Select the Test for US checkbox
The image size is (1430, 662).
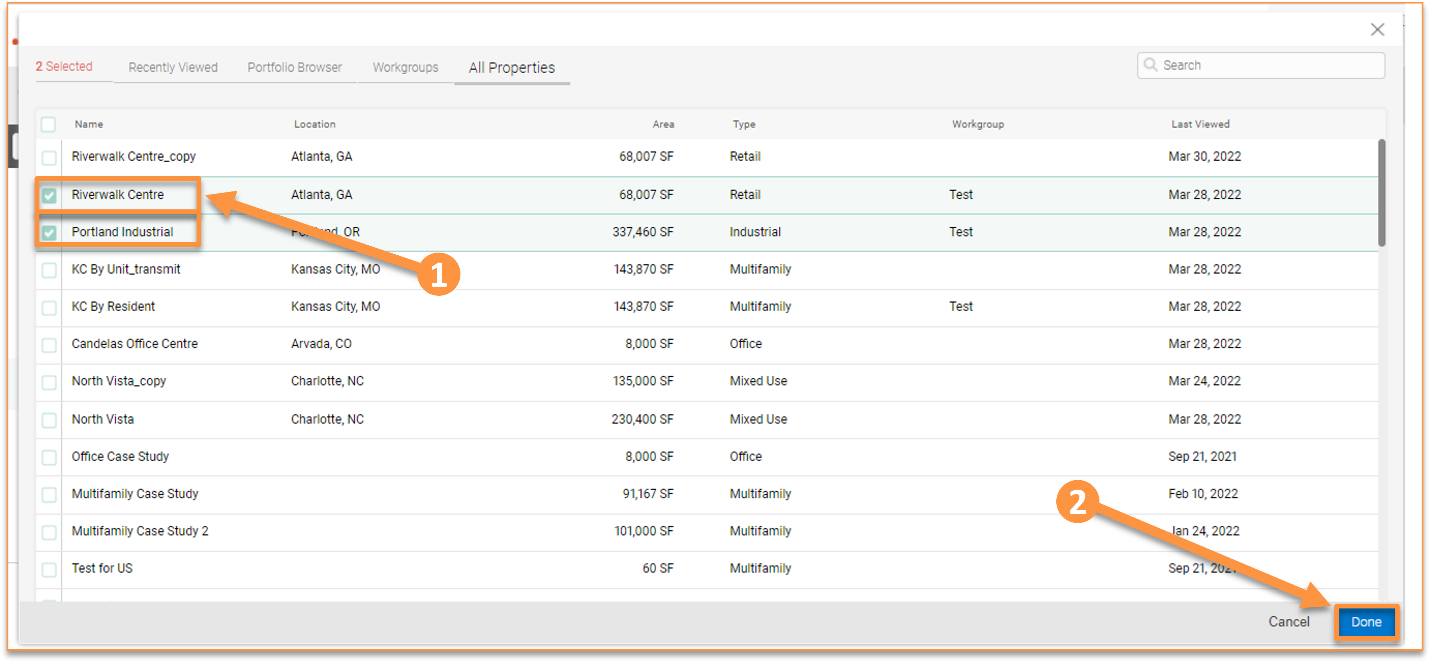point(48,568)
